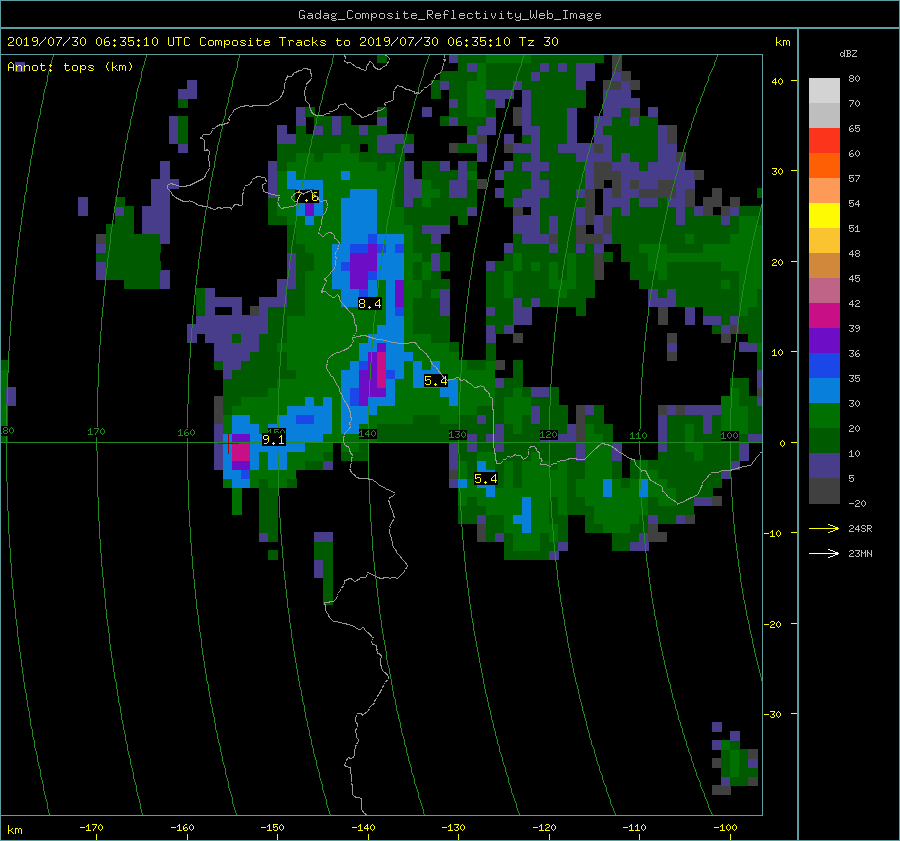Click the 100 range ring label
Viewport: 900px width, 841px height.
point(730,435)
